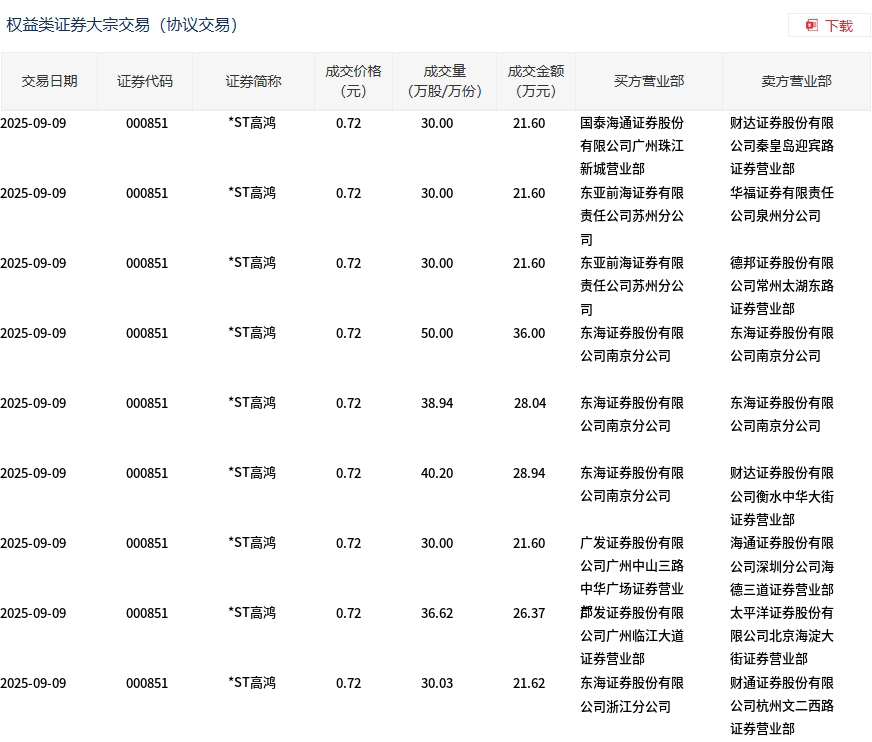Select seller cell 财通证券股份有限公司杭州文二西路证券营业部

[782, 706]
